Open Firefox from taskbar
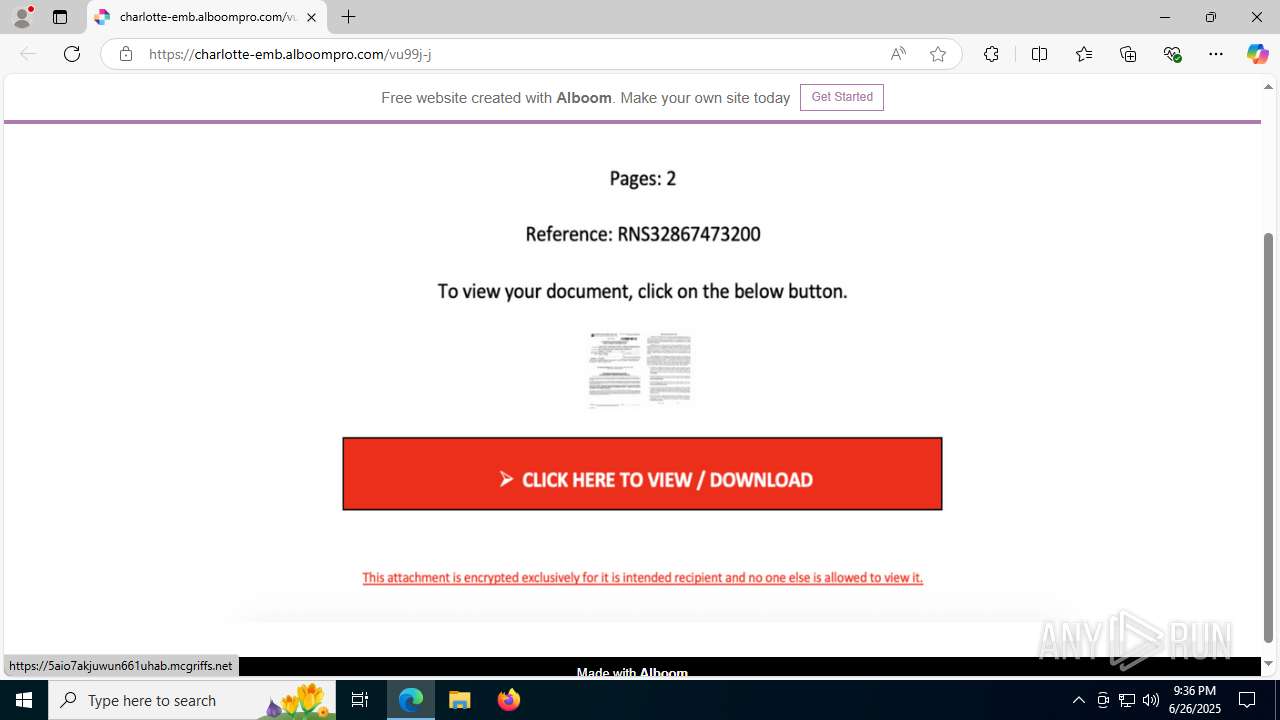This screenshot has width=1280, height=720. coord(509,700)
